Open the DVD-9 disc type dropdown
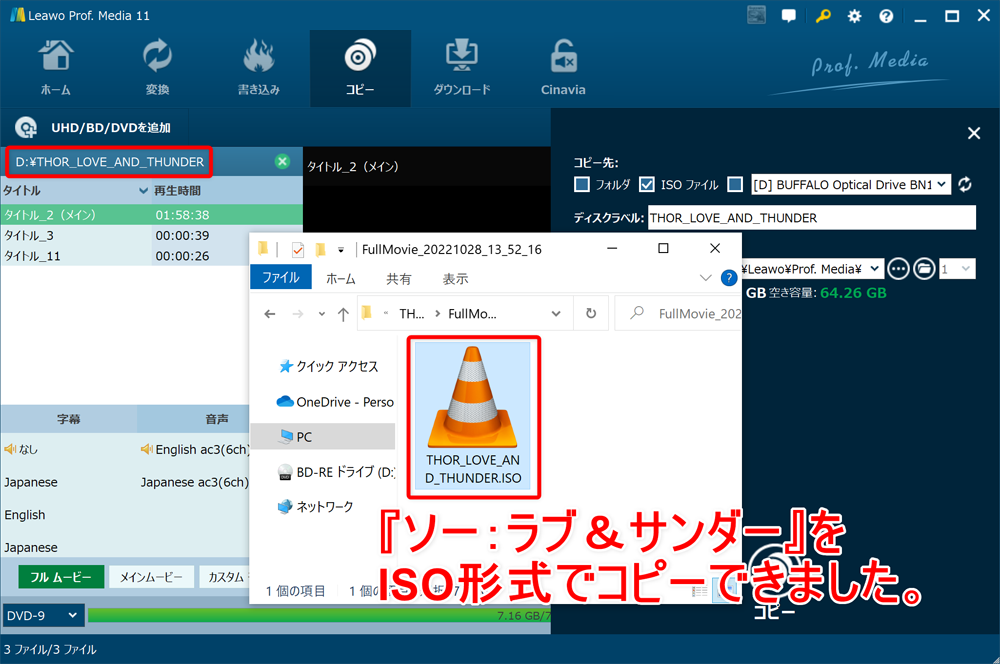 point(43,616)
